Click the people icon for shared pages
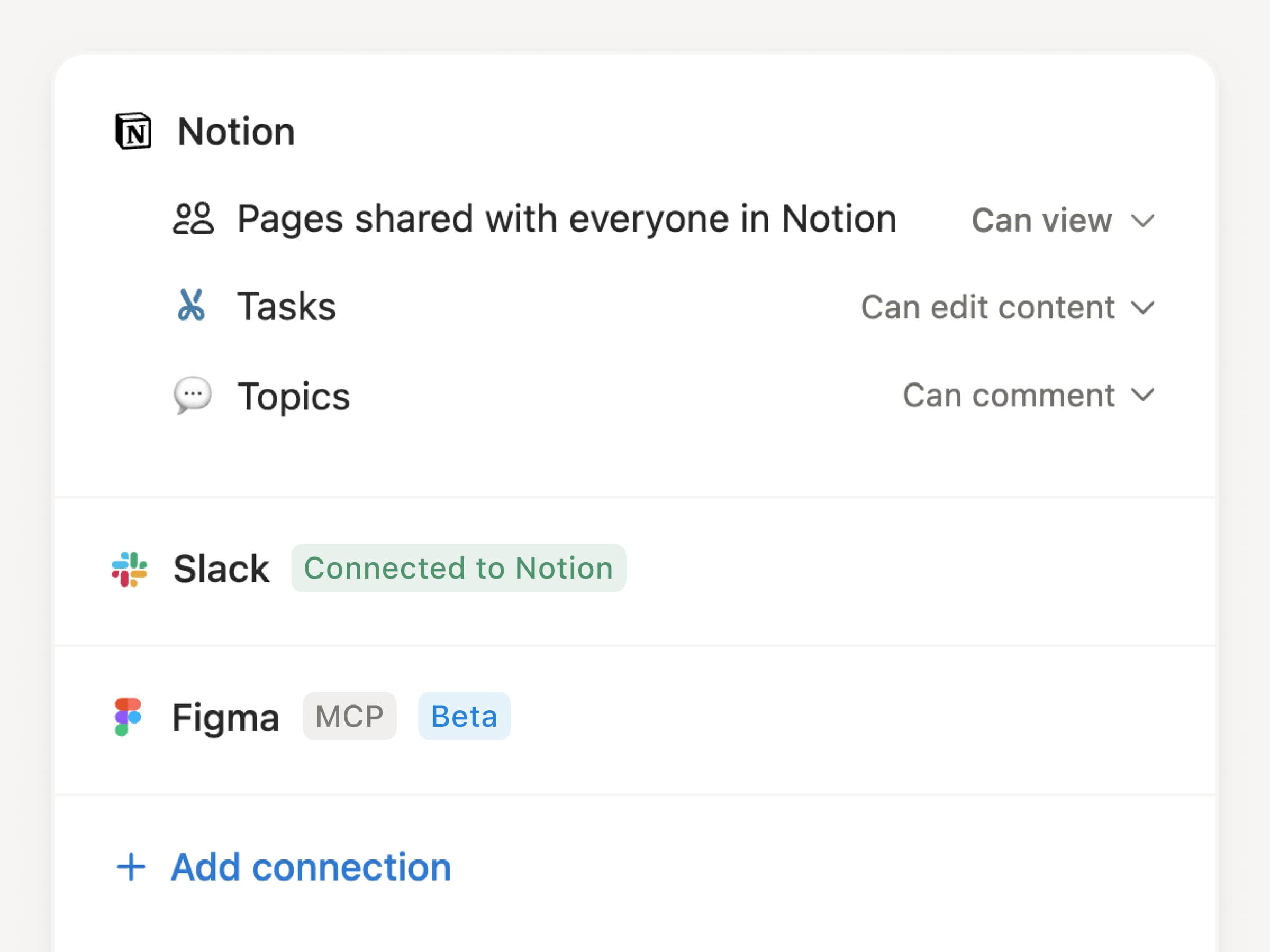This screenshot has width=1270, height=952. [194, 218]
